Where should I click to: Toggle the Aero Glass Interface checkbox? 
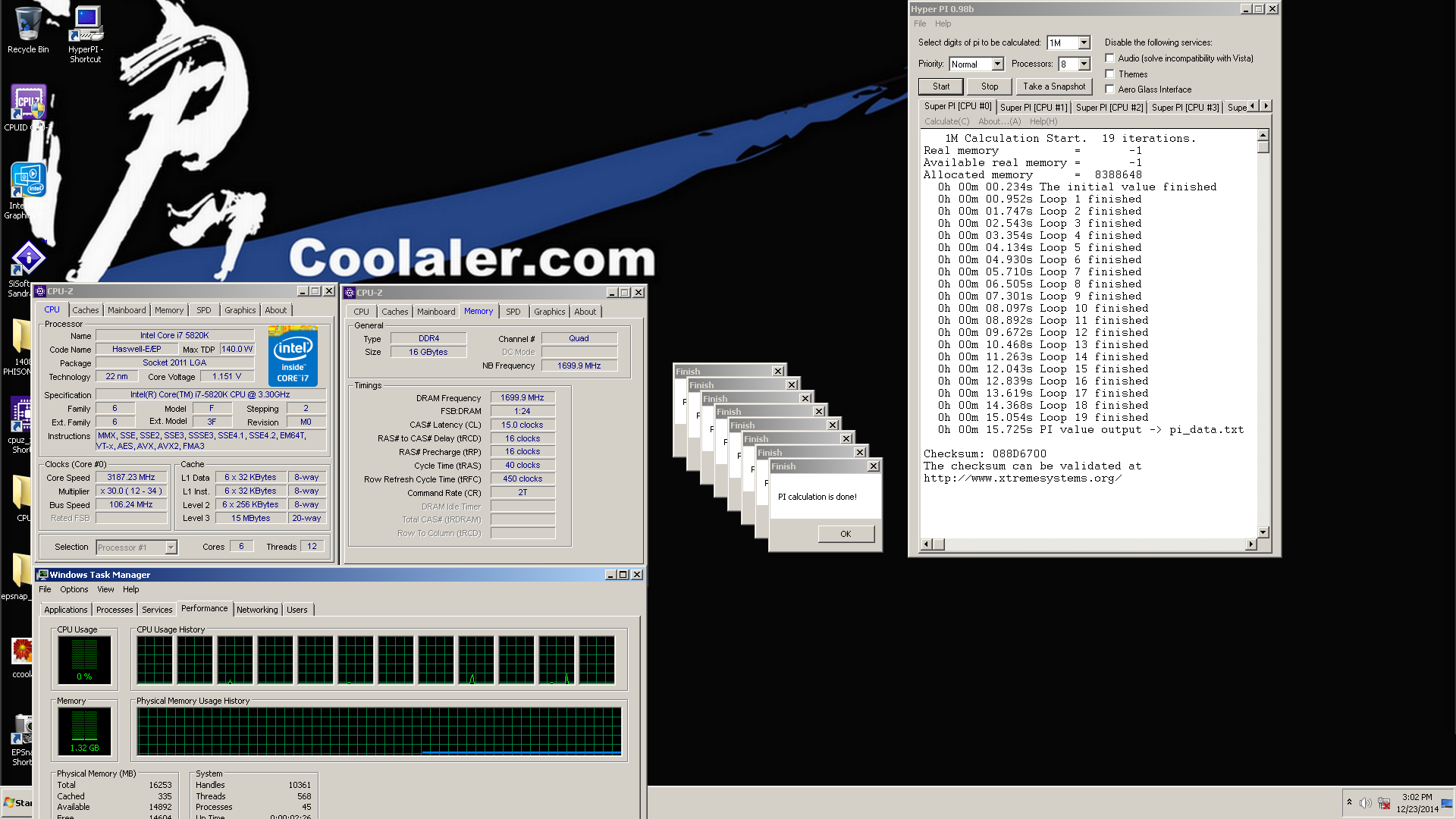click(1109, 89)
